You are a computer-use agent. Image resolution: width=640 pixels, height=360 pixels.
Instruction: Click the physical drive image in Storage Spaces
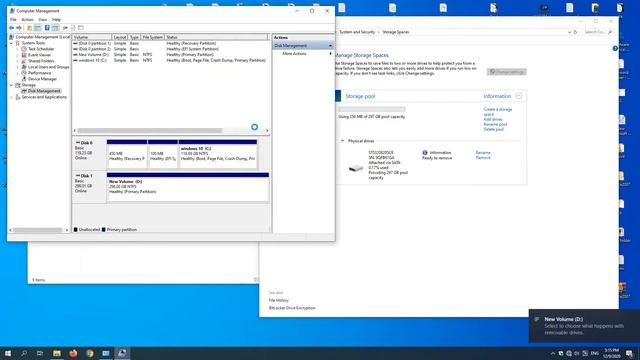point(356,168)
